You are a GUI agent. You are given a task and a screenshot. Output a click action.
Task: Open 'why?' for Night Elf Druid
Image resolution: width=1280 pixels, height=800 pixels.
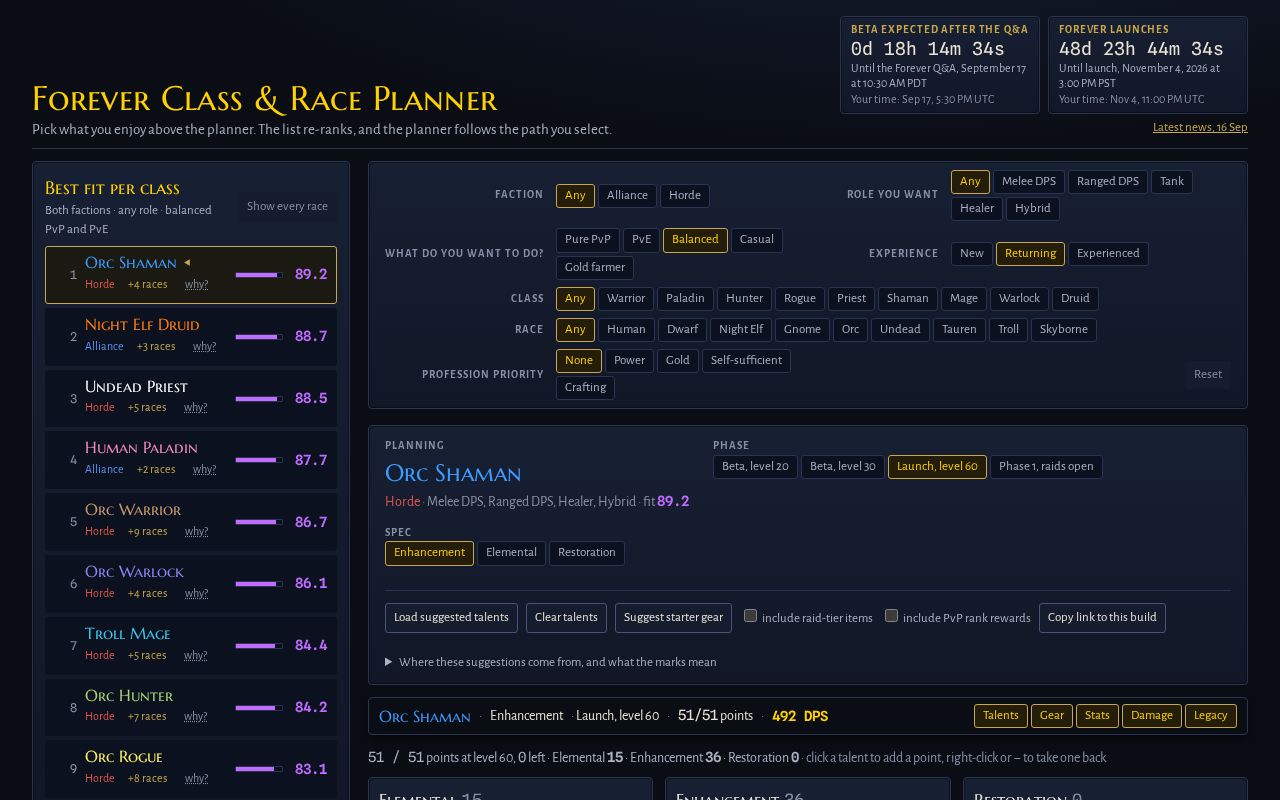click(204, 347)
